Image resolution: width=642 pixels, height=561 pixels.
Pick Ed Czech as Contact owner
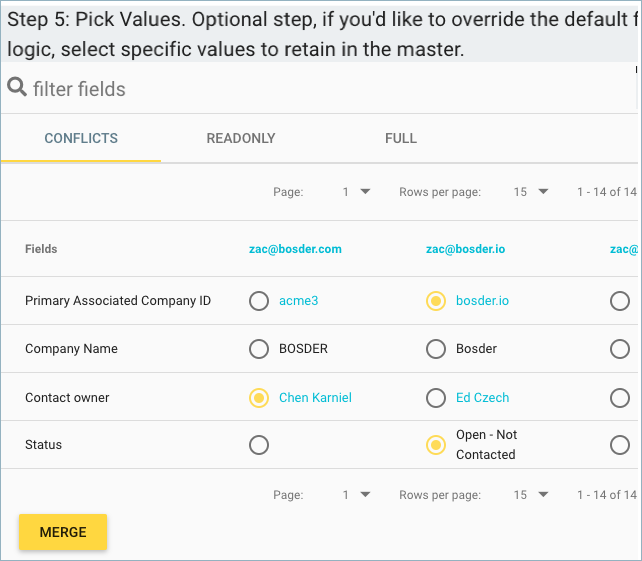coord(436,398)
